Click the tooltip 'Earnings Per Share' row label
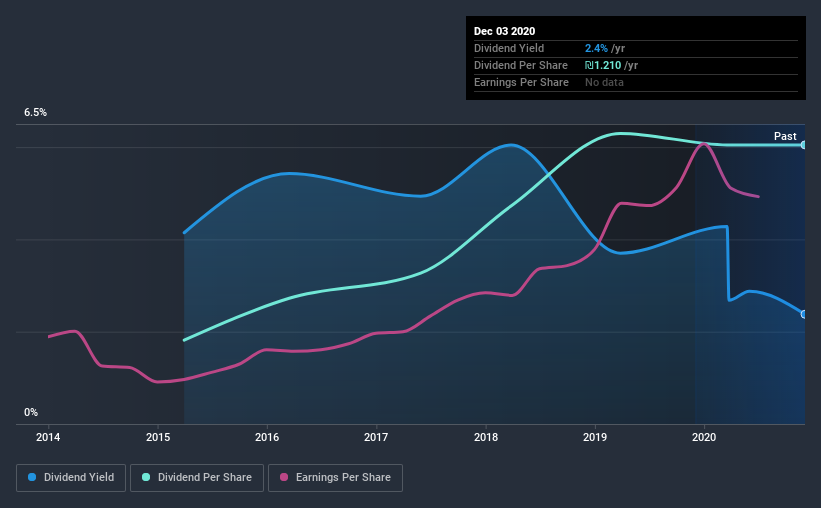Viewport: 821px width, 508px height. click(x=521, y=82)
